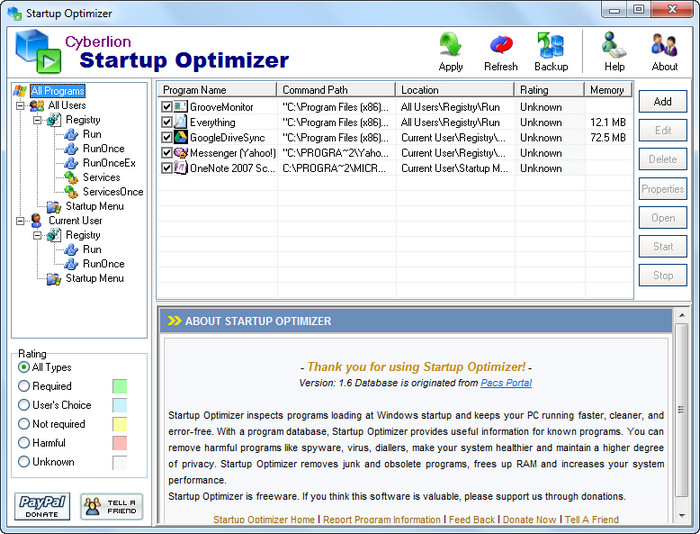Open the Startup Optimizer Home link
Image resolution: width=700 pixels, height=534 pixels.
point(264,520)
